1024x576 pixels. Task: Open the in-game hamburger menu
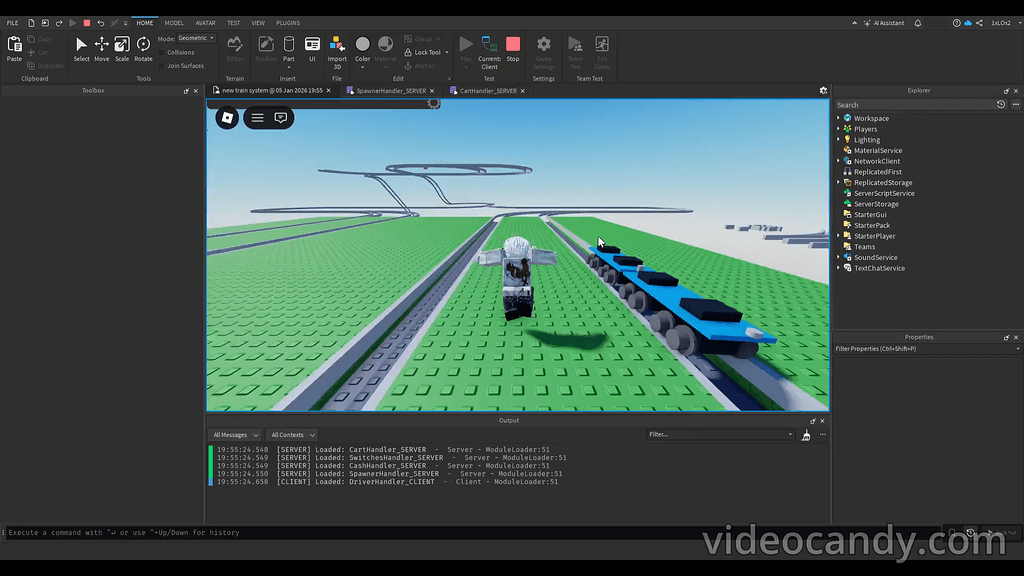[257, 118]
